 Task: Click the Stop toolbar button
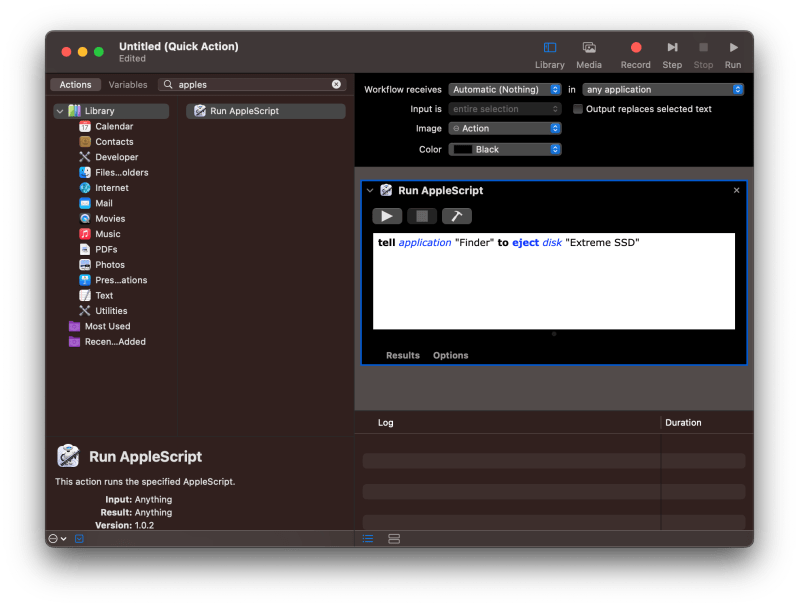(703, 55)
